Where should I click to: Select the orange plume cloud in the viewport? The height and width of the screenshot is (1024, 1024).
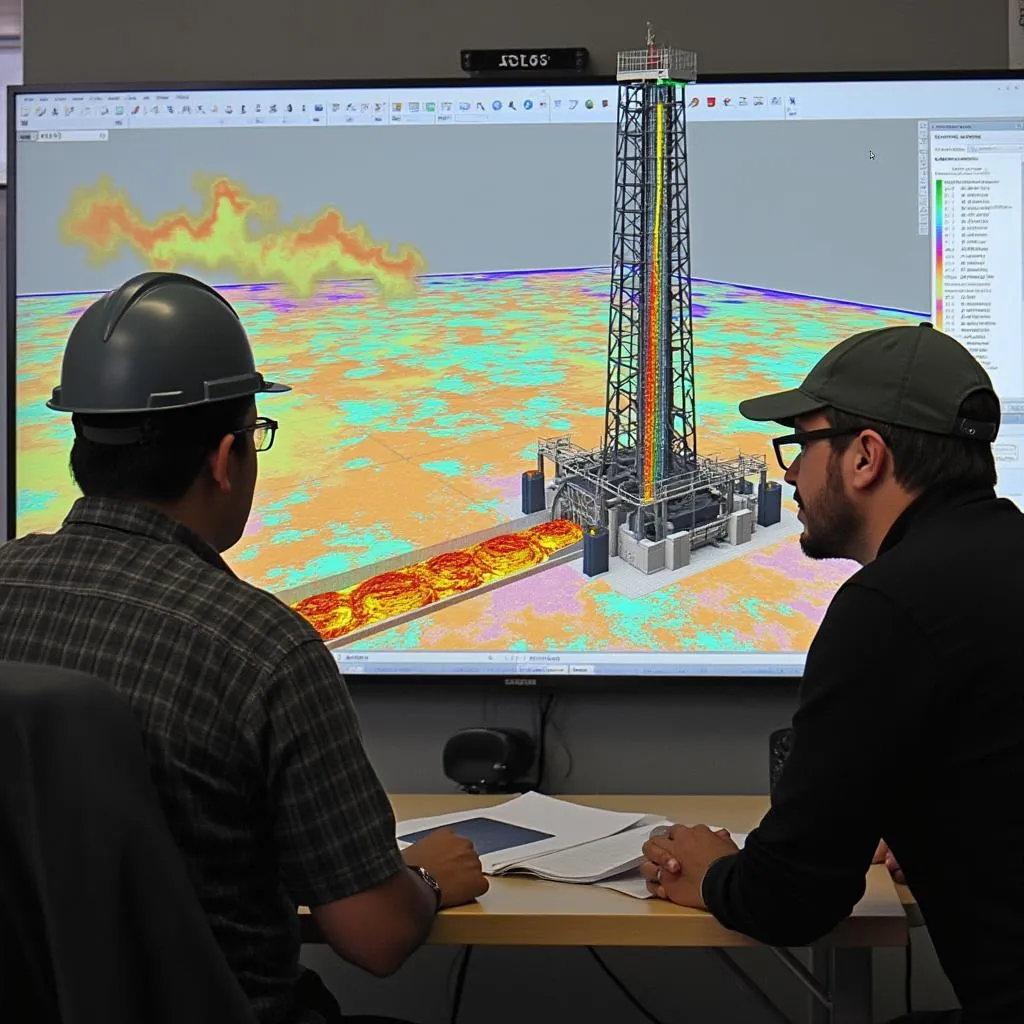(x=240, y=235)
